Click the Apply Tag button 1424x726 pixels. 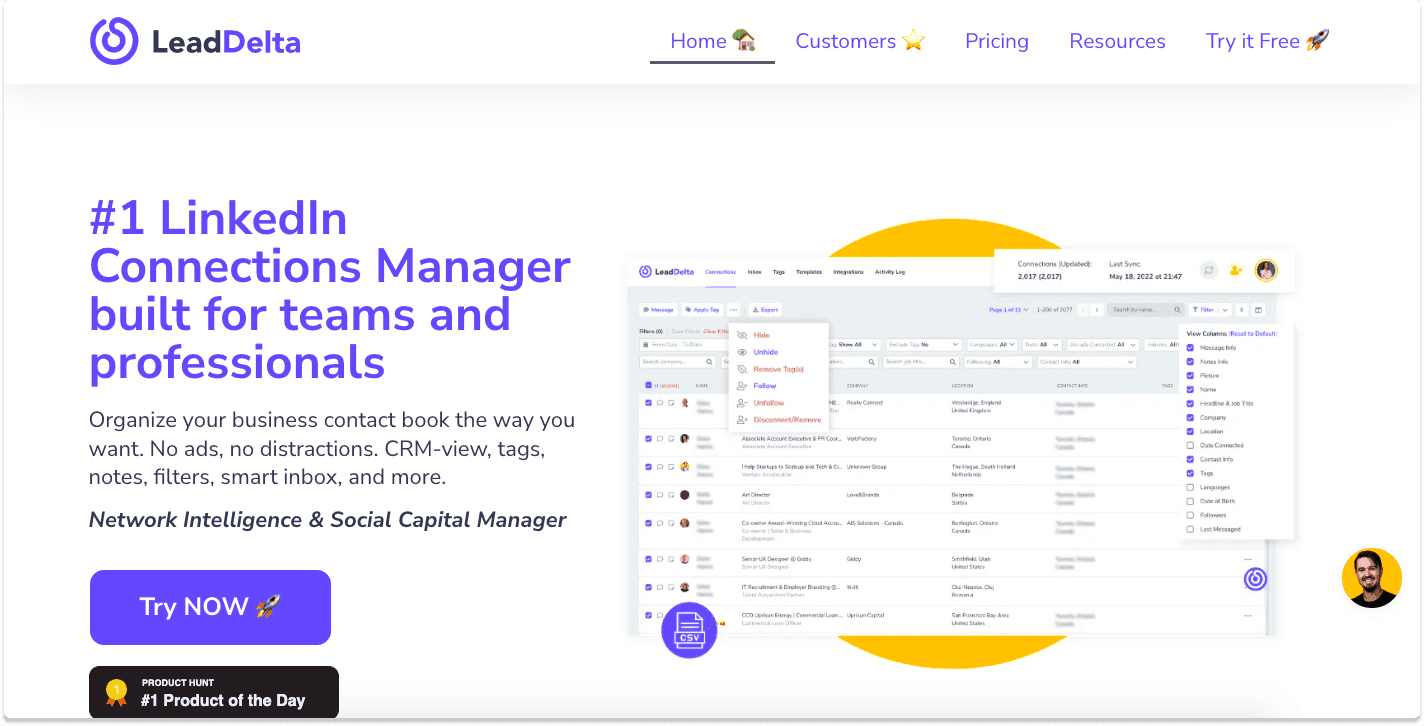(x=702, y=310)
